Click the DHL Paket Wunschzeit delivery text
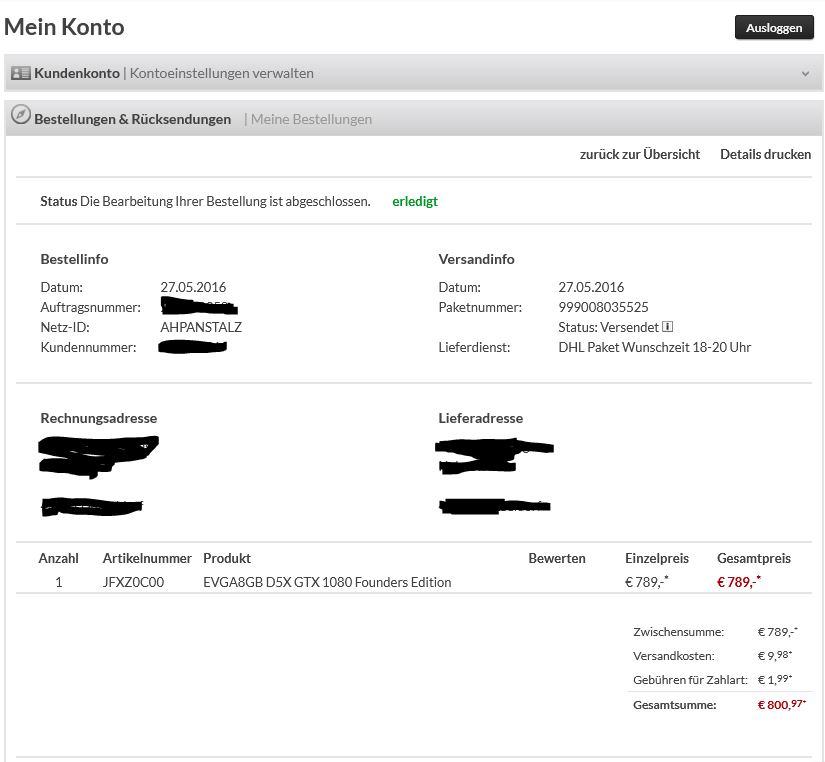The height and width of the screenshot is (762, 825). 654,347
